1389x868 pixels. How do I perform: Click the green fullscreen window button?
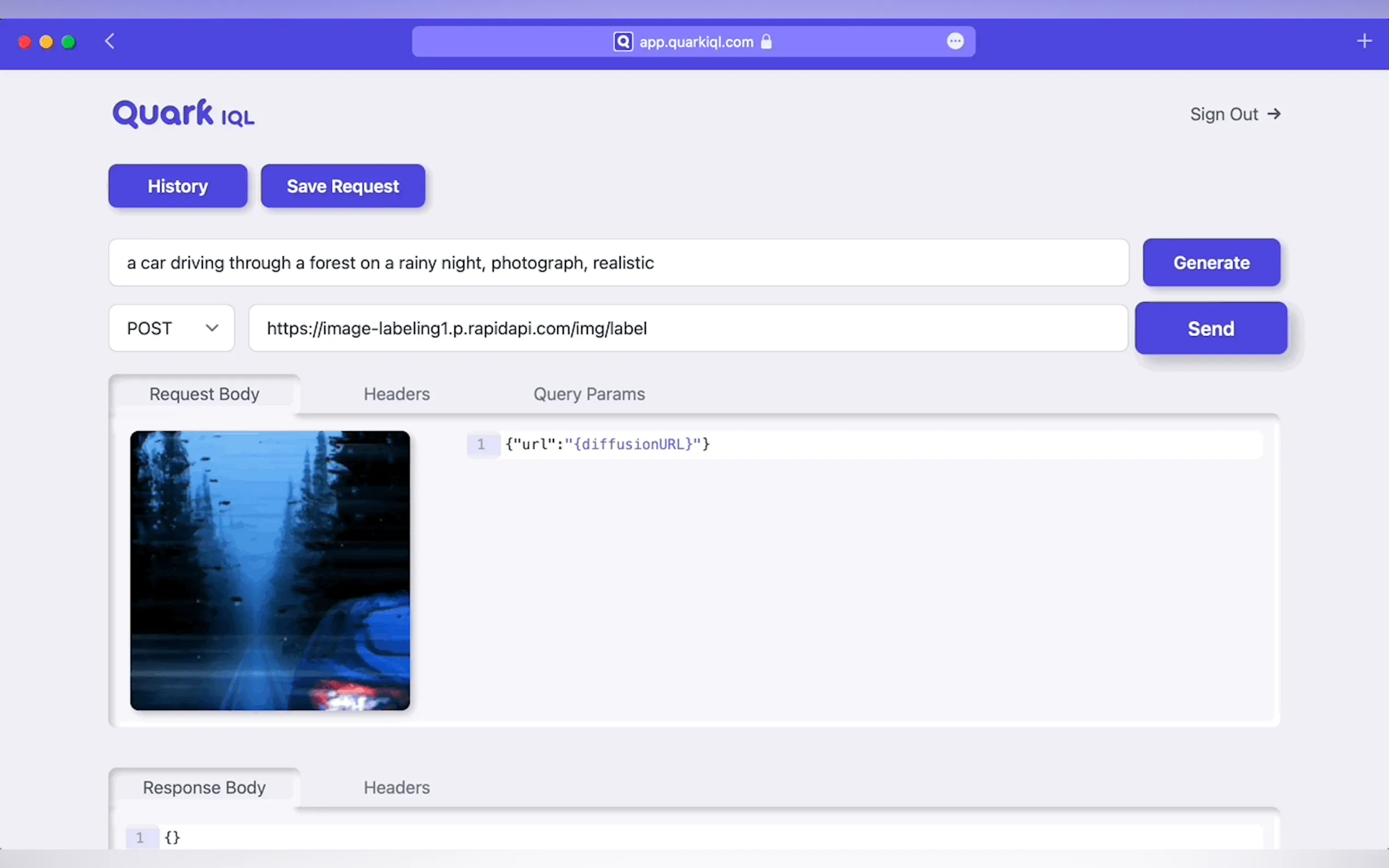click(x=68, y=42)
